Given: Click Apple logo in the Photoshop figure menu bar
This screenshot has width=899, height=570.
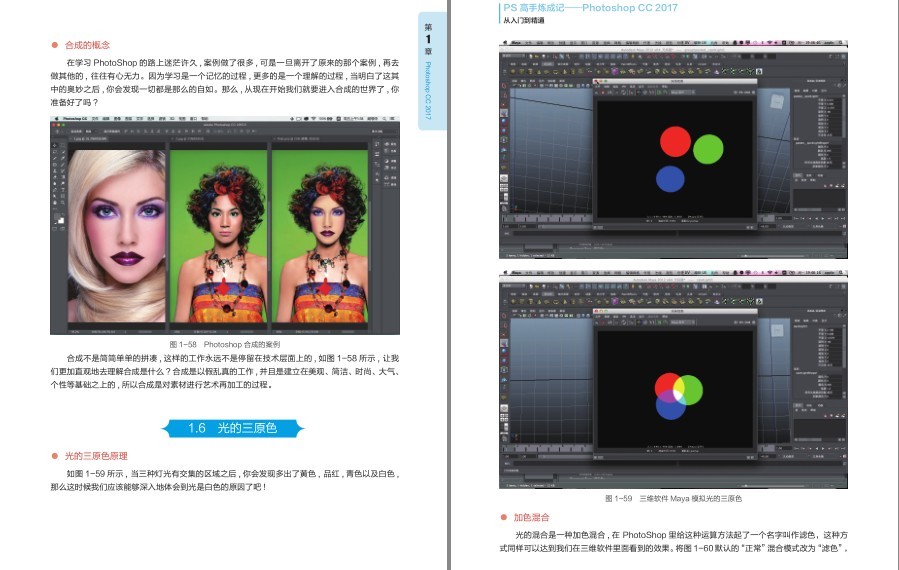Looking at the screenshot, I should pos(56,119).
